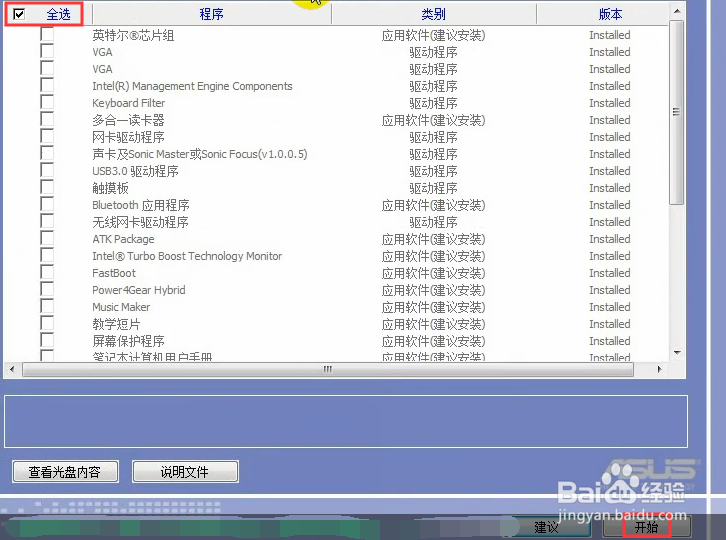Check the USB3.0 驱动程序 checkbox
726x540 pixels.
47,170
